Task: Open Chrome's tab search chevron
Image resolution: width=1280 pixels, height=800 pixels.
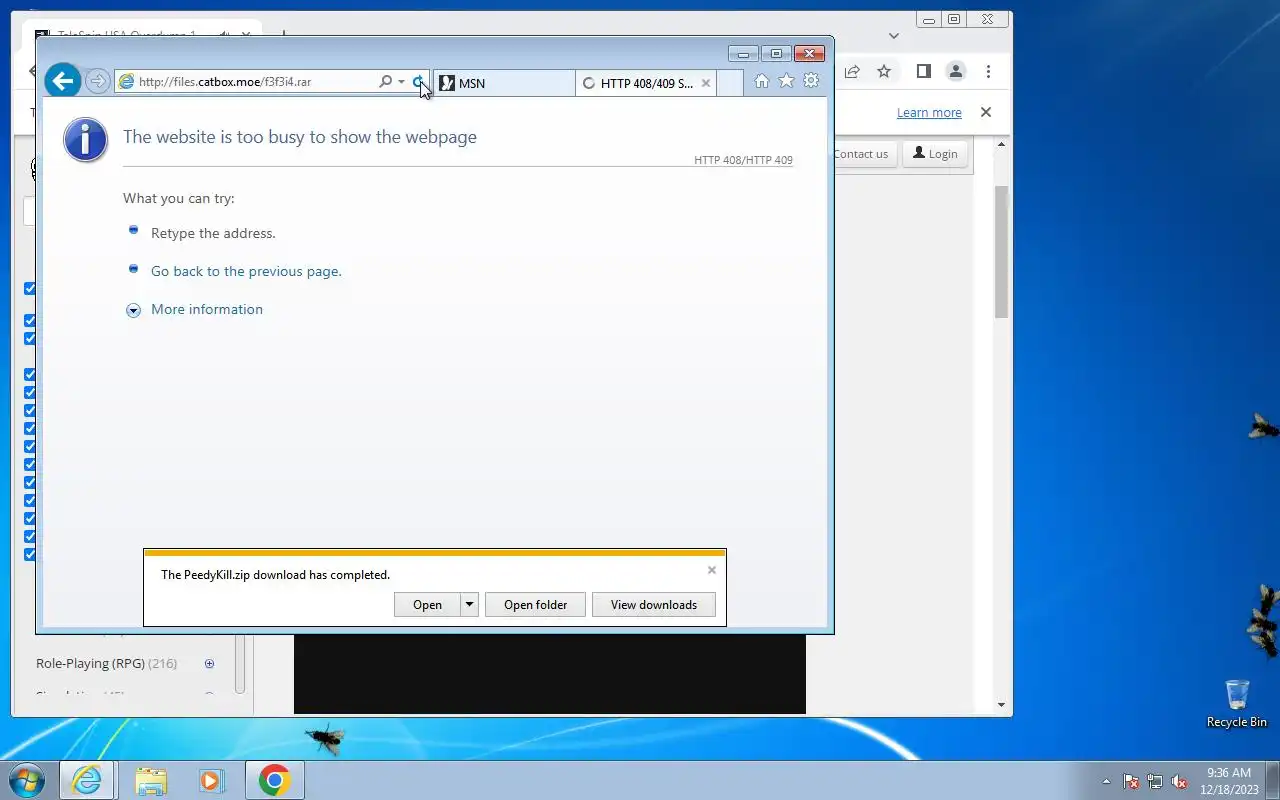Action: [x=894, y=36]
